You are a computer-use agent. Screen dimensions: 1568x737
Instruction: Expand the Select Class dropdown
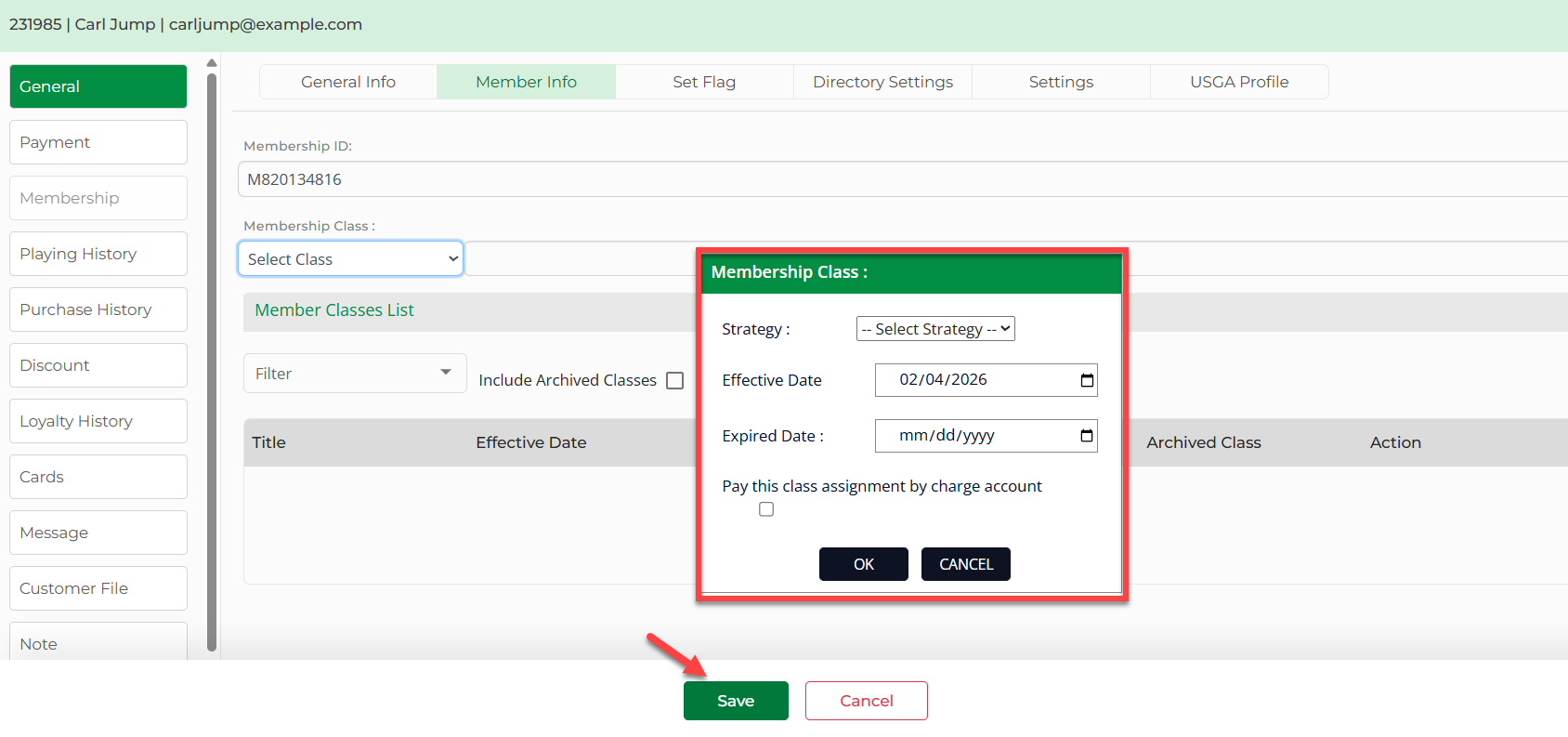[x=350, y=259]
